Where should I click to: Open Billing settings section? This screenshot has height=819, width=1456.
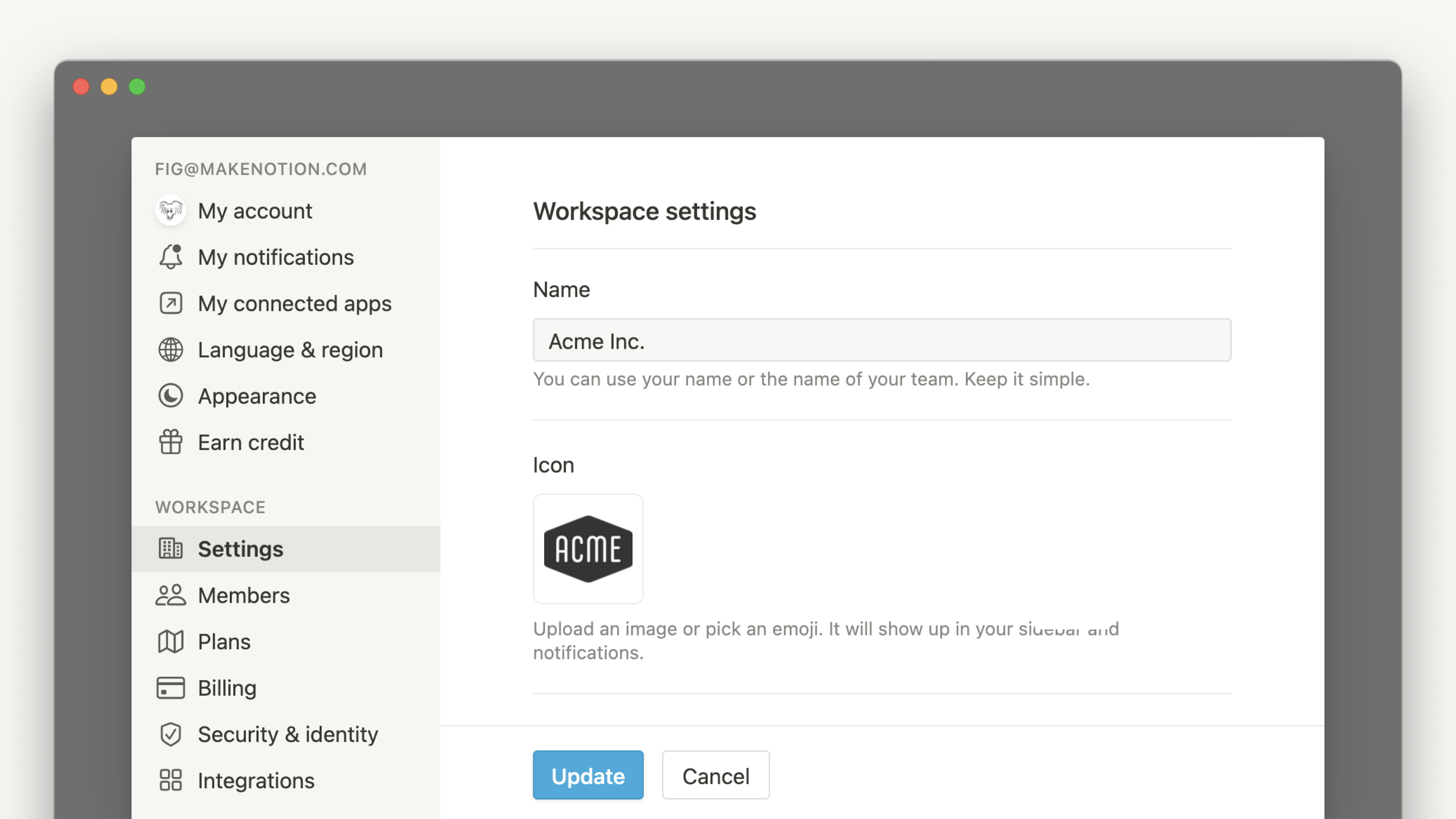click(226, 688)
